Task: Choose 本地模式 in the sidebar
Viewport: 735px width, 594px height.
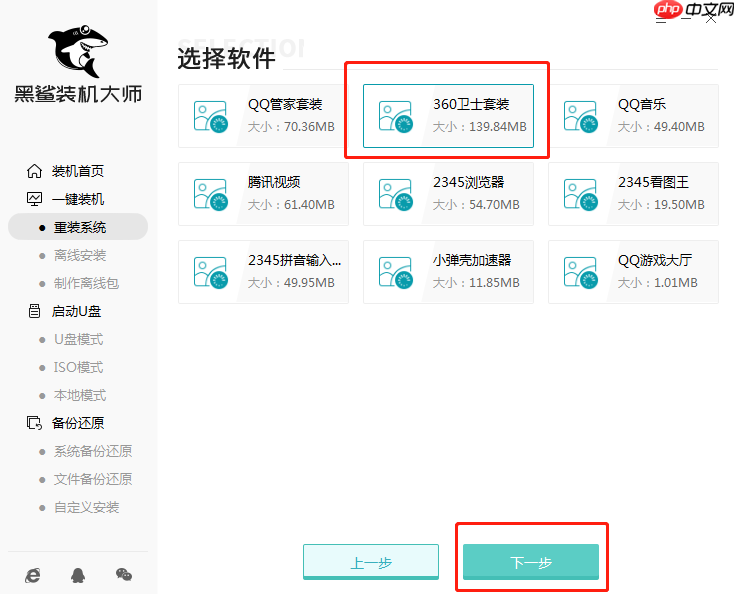Action: tap(80, 395)
